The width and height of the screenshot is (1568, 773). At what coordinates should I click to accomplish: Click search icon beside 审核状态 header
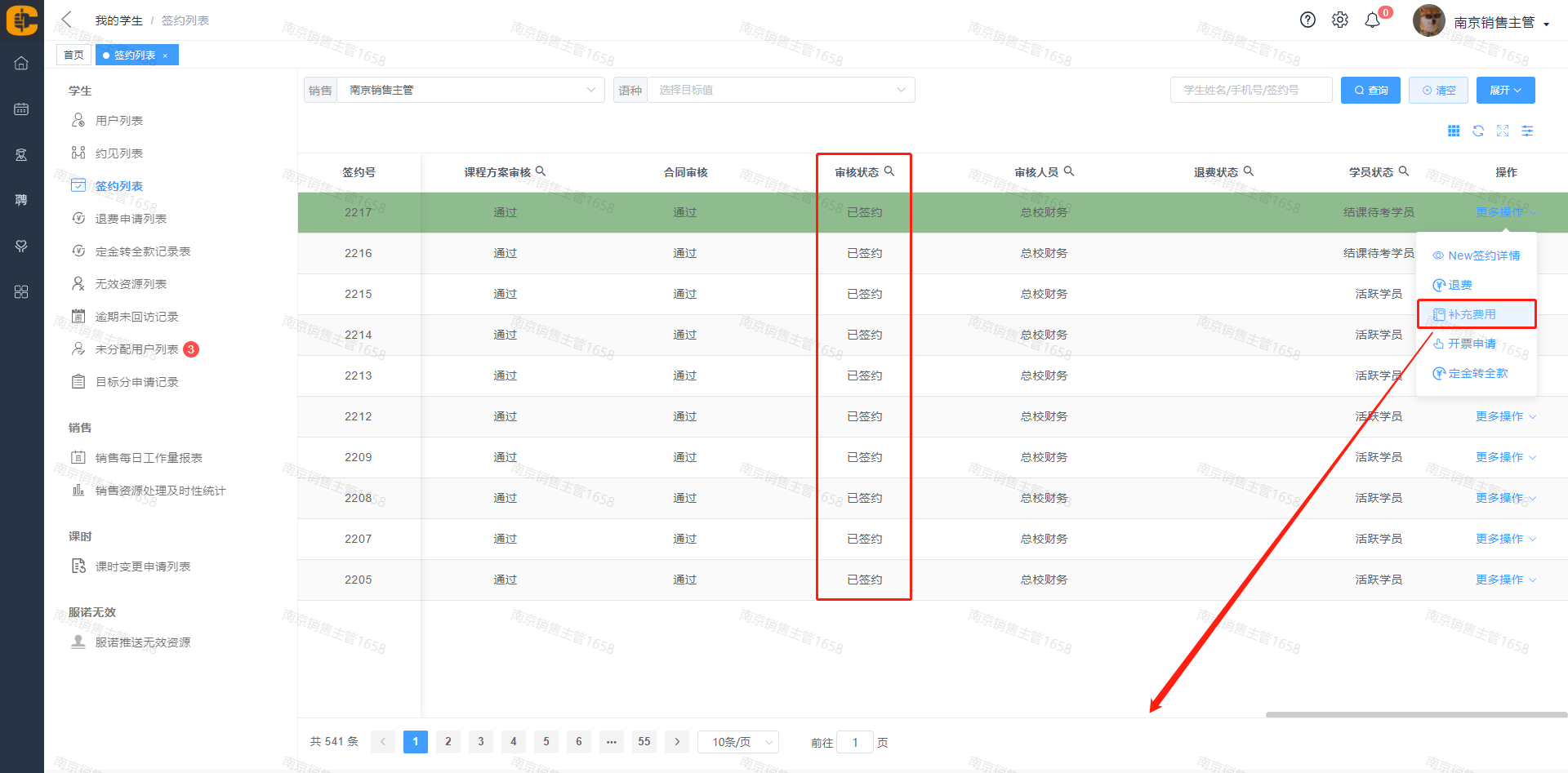[x=889, y=171]
